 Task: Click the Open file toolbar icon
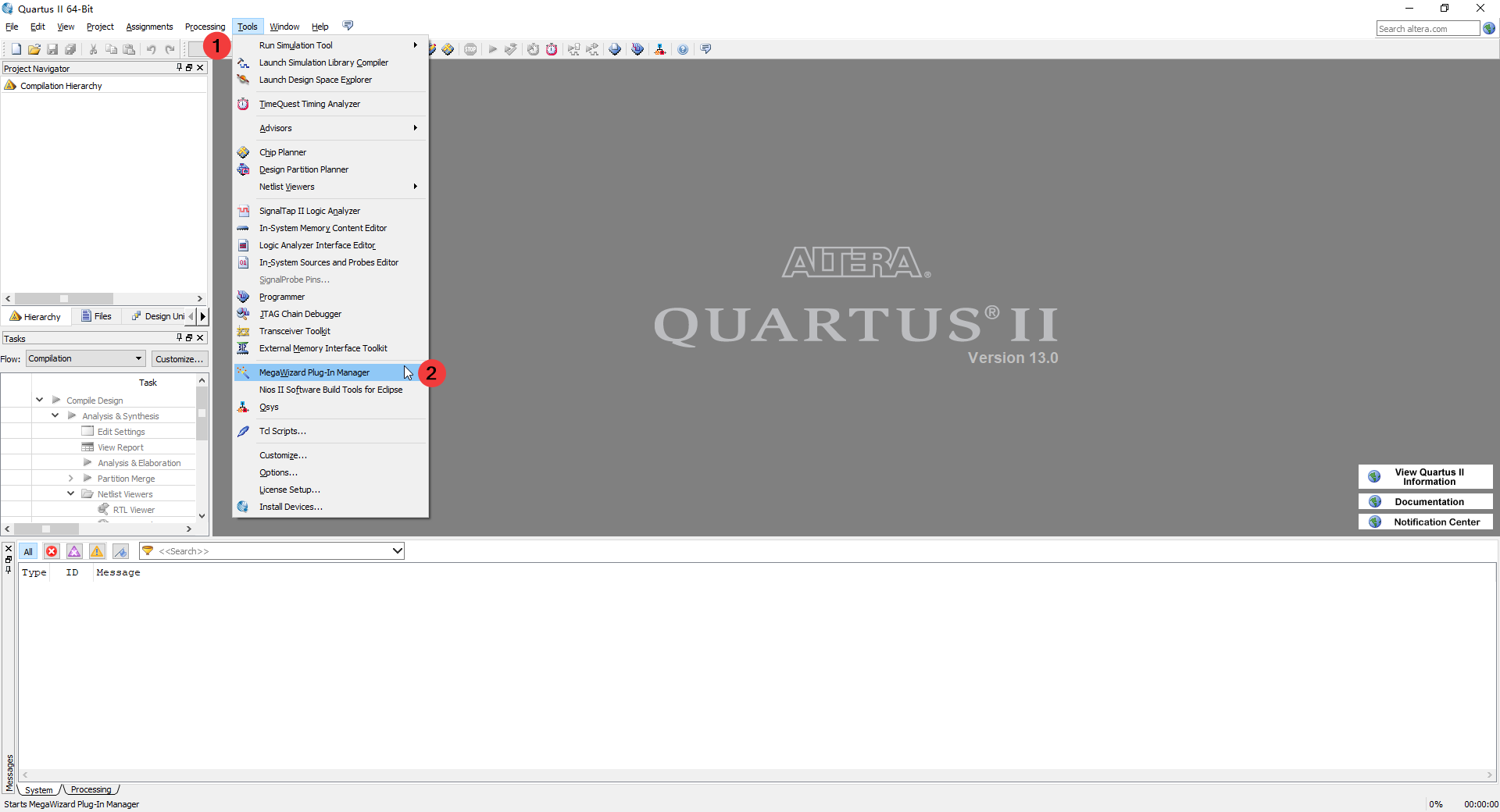(x=34, y=49)
